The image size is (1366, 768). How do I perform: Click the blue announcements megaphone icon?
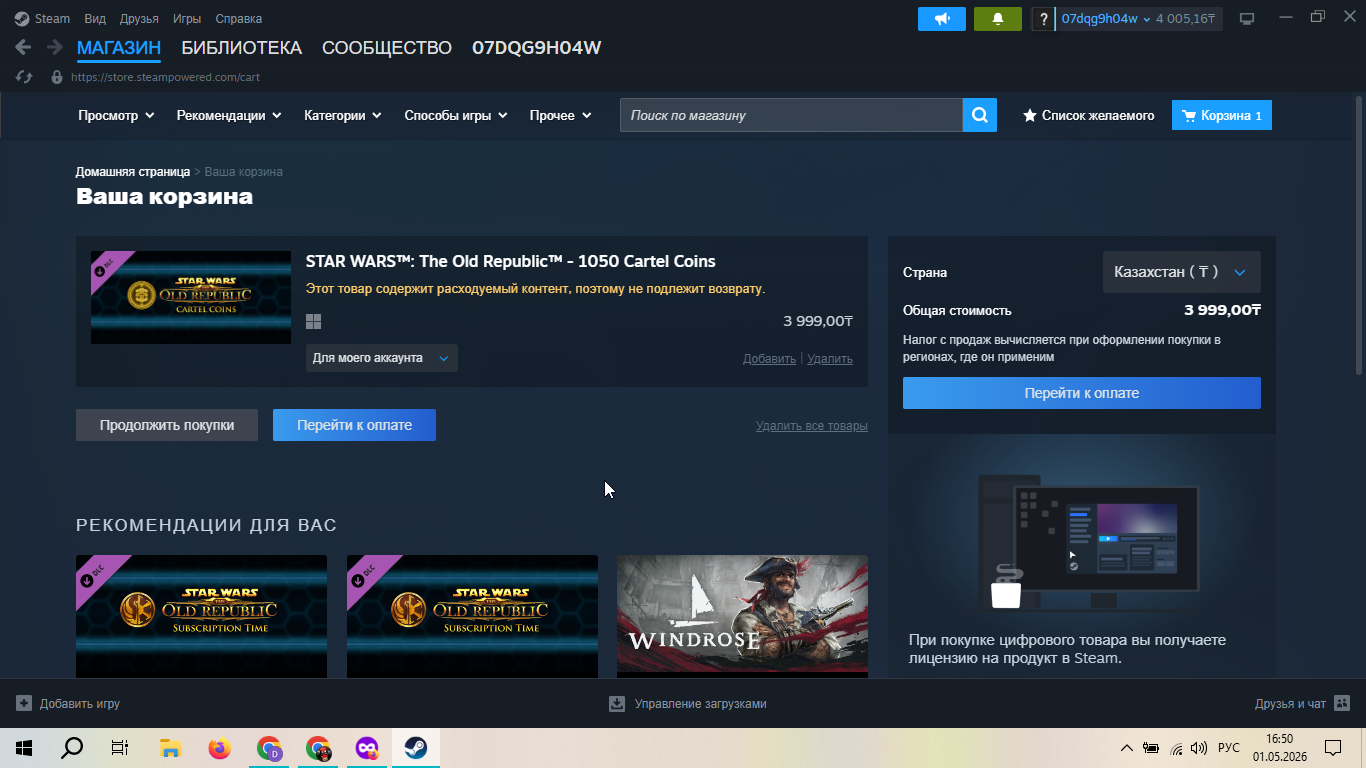942,19
